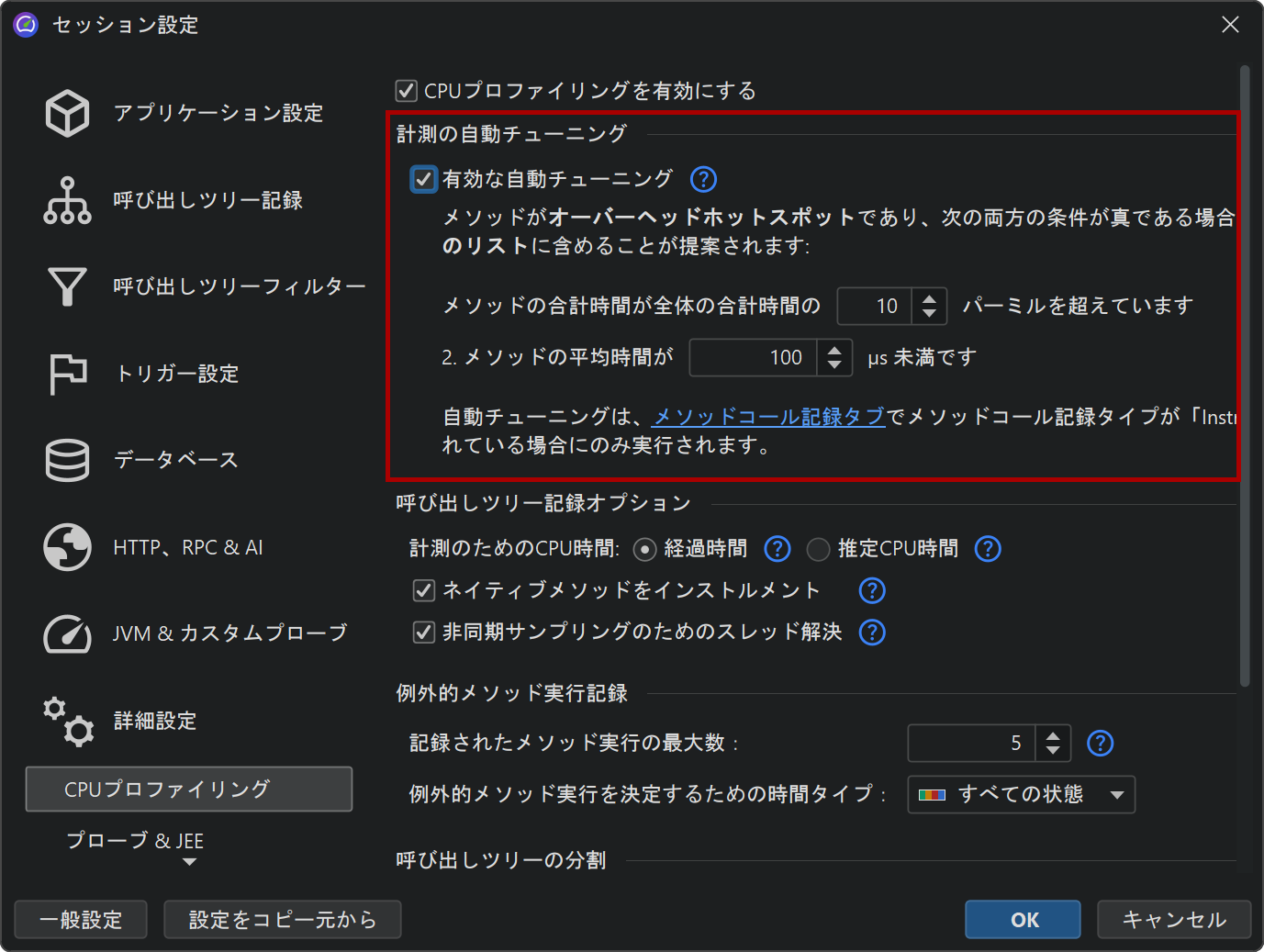Select the 呼び出しツリー記録 tree icon
Viewport: 1264px width, 952px height.
pos(67,200)
